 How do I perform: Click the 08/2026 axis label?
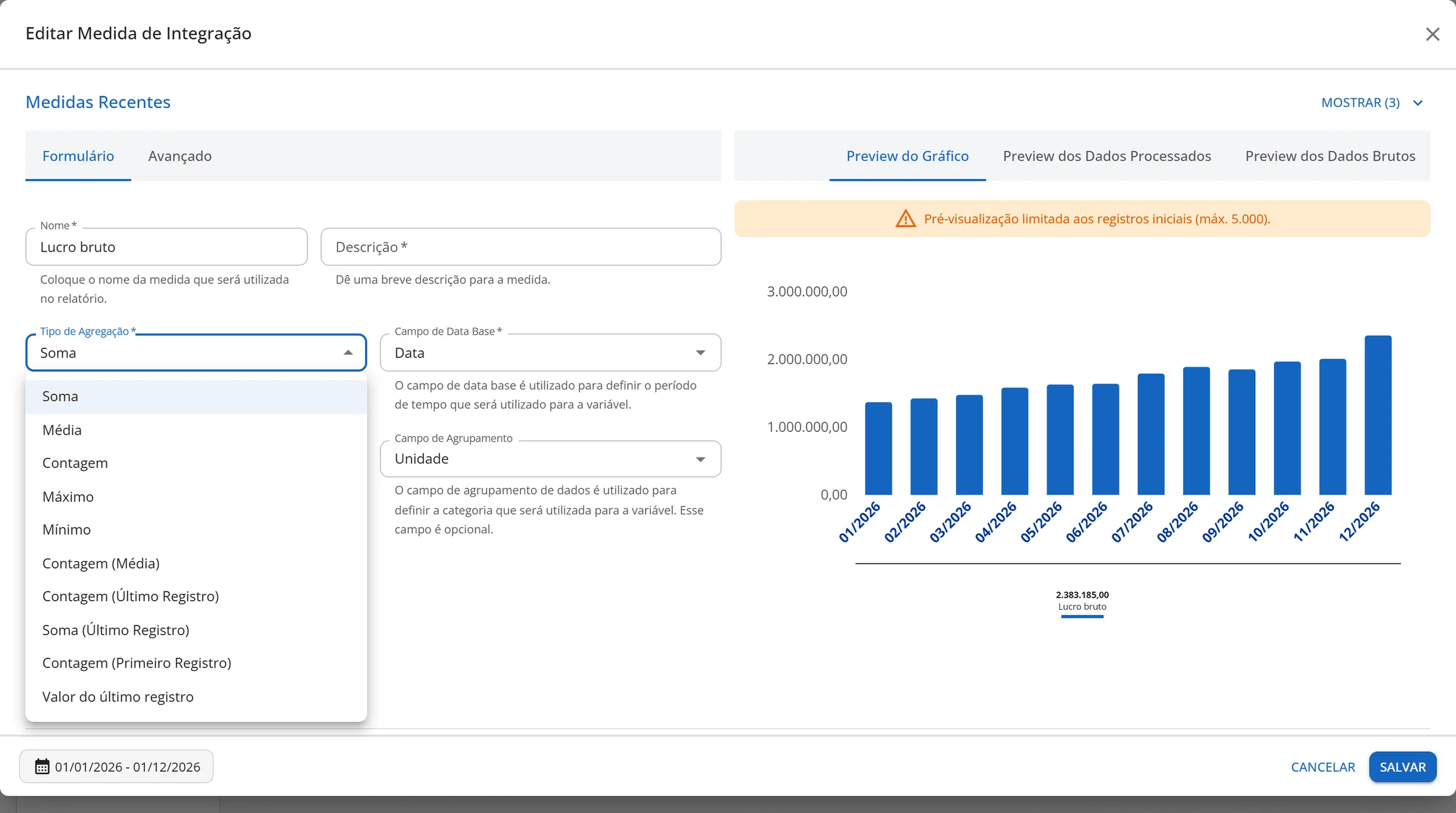click(x=1178, y=521)
